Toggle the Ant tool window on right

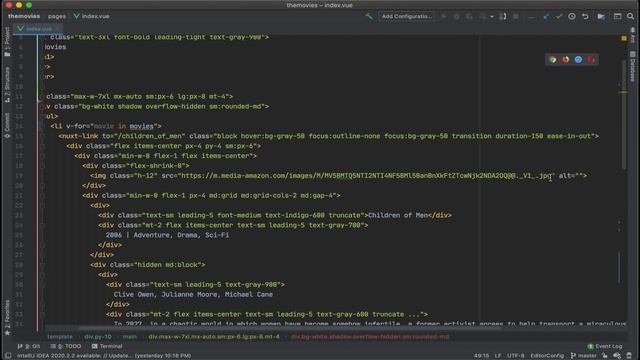[x=632, y=36]
